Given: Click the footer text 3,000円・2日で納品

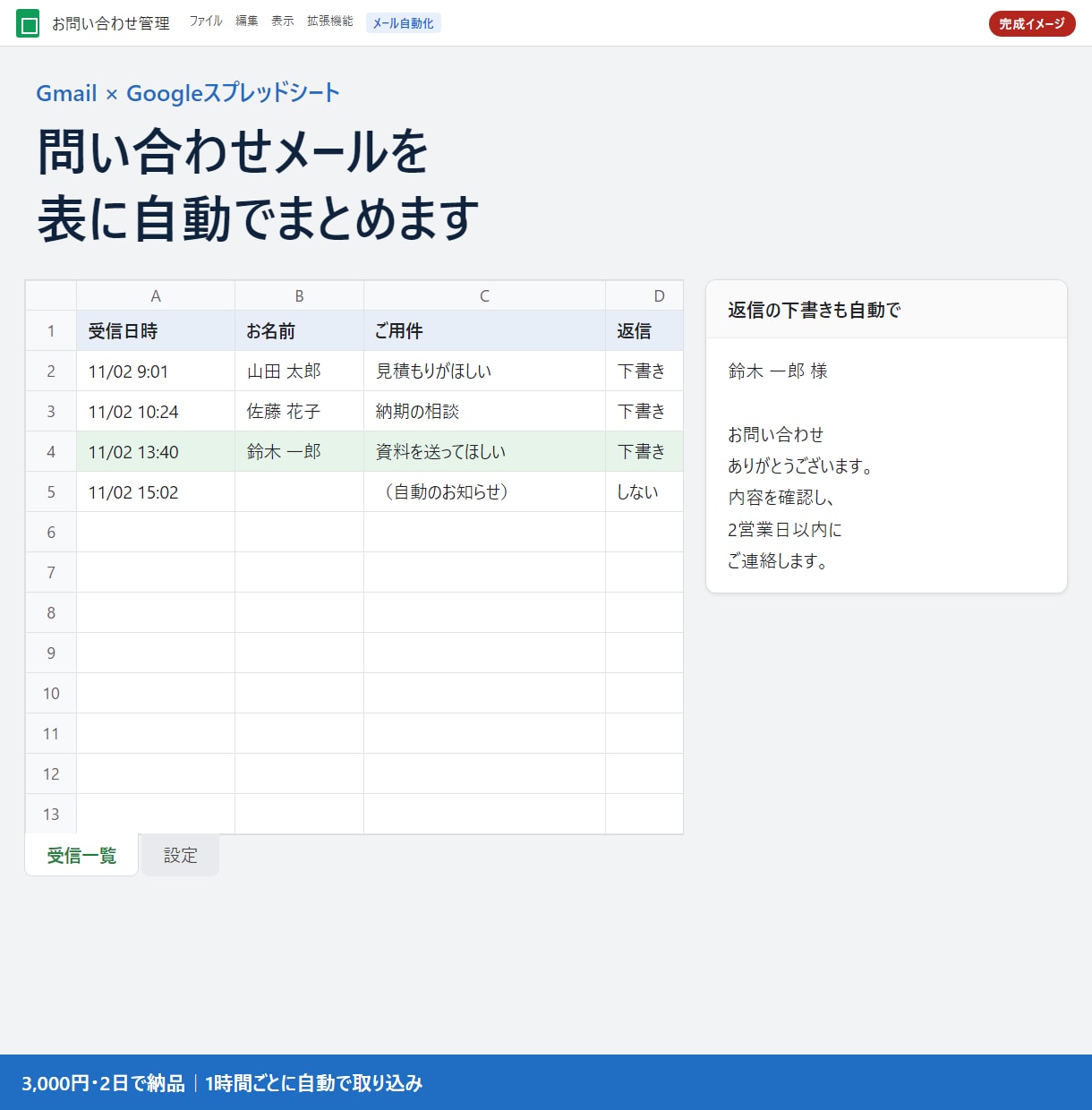Looking at the screenshot, I should 103,1083.
